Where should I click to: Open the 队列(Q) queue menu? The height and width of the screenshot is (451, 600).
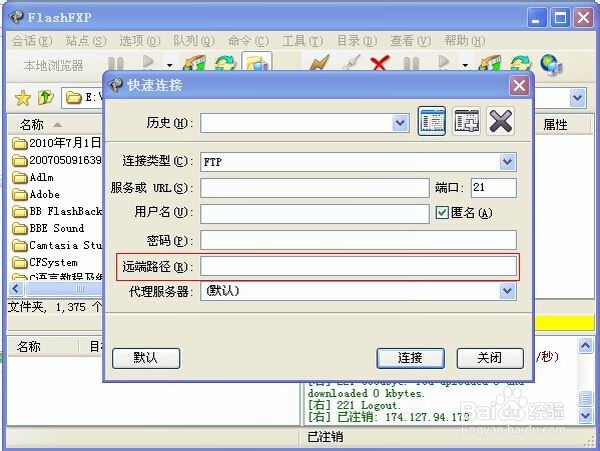[194, 41]
